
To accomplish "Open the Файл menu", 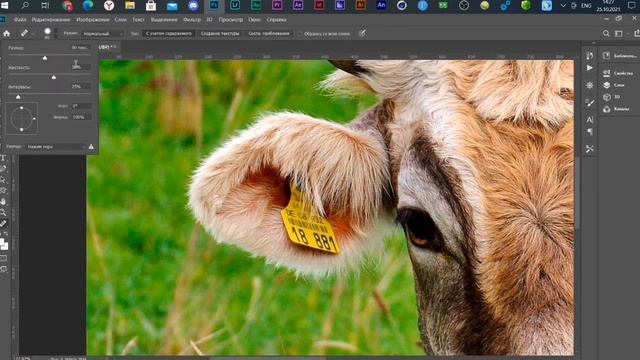I will point(20,20).
